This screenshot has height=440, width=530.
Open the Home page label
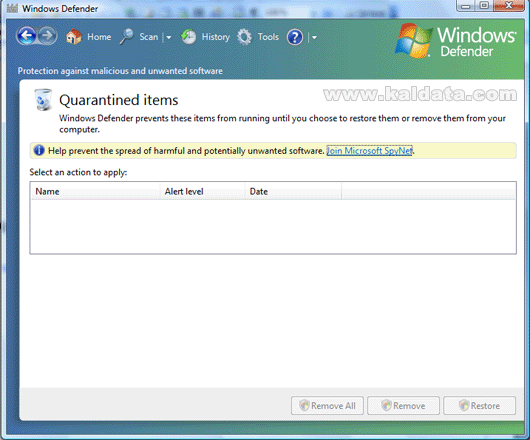pos(99,37)
